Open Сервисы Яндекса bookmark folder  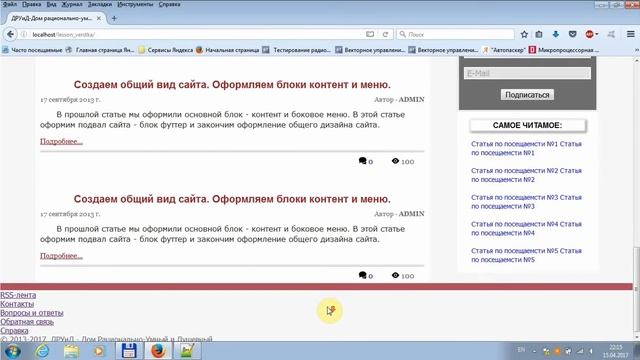click(166, 50)
